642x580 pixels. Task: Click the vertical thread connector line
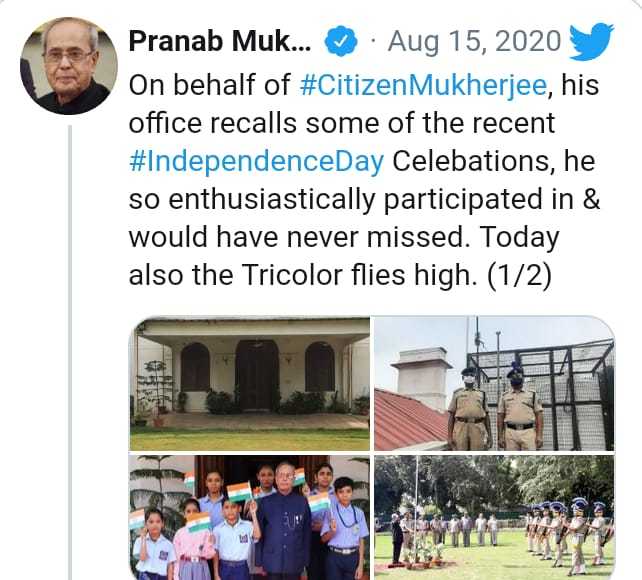click(70, 353)
